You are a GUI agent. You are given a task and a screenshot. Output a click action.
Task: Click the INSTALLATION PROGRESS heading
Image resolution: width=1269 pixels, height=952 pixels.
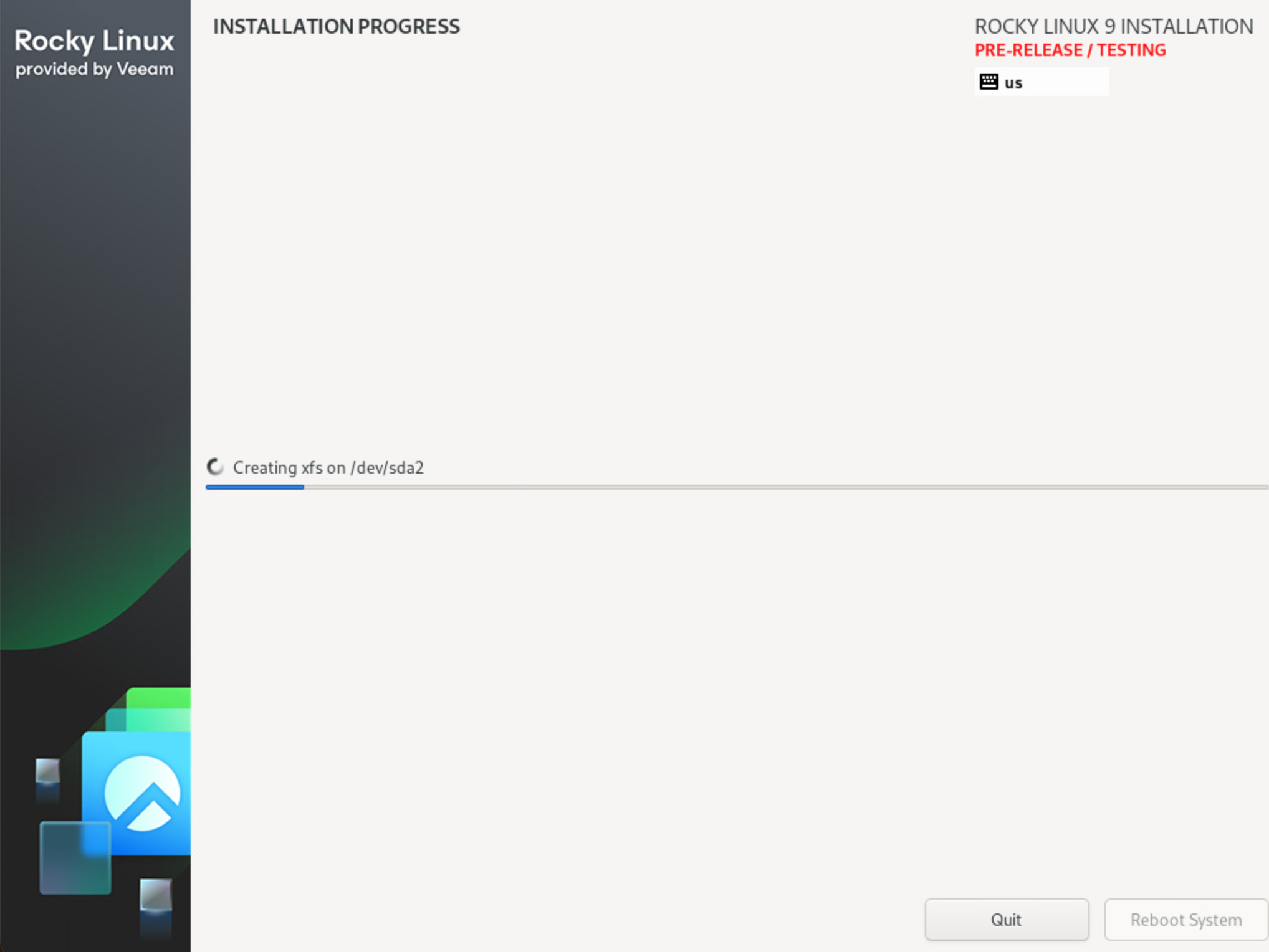337,27
